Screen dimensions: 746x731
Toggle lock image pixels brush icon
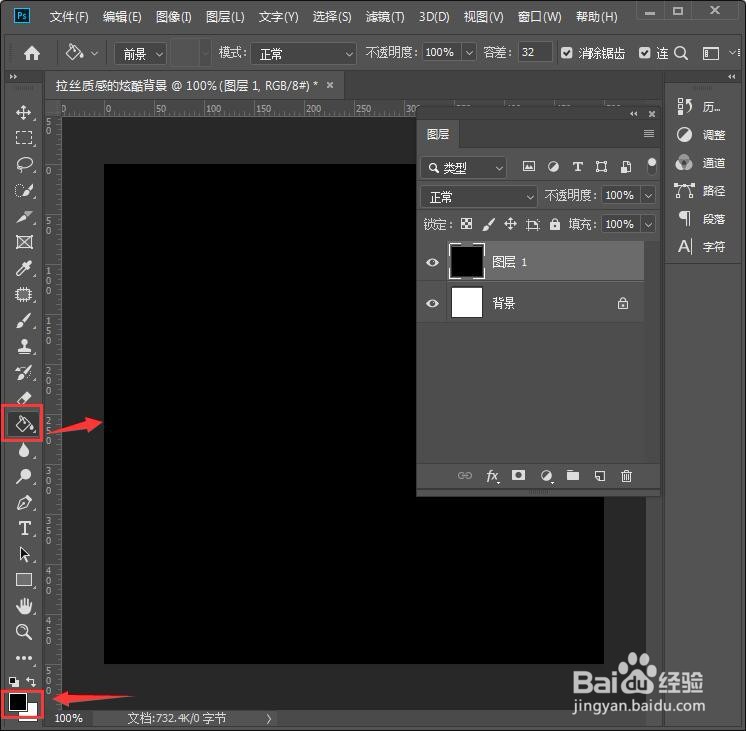[489, 224]
